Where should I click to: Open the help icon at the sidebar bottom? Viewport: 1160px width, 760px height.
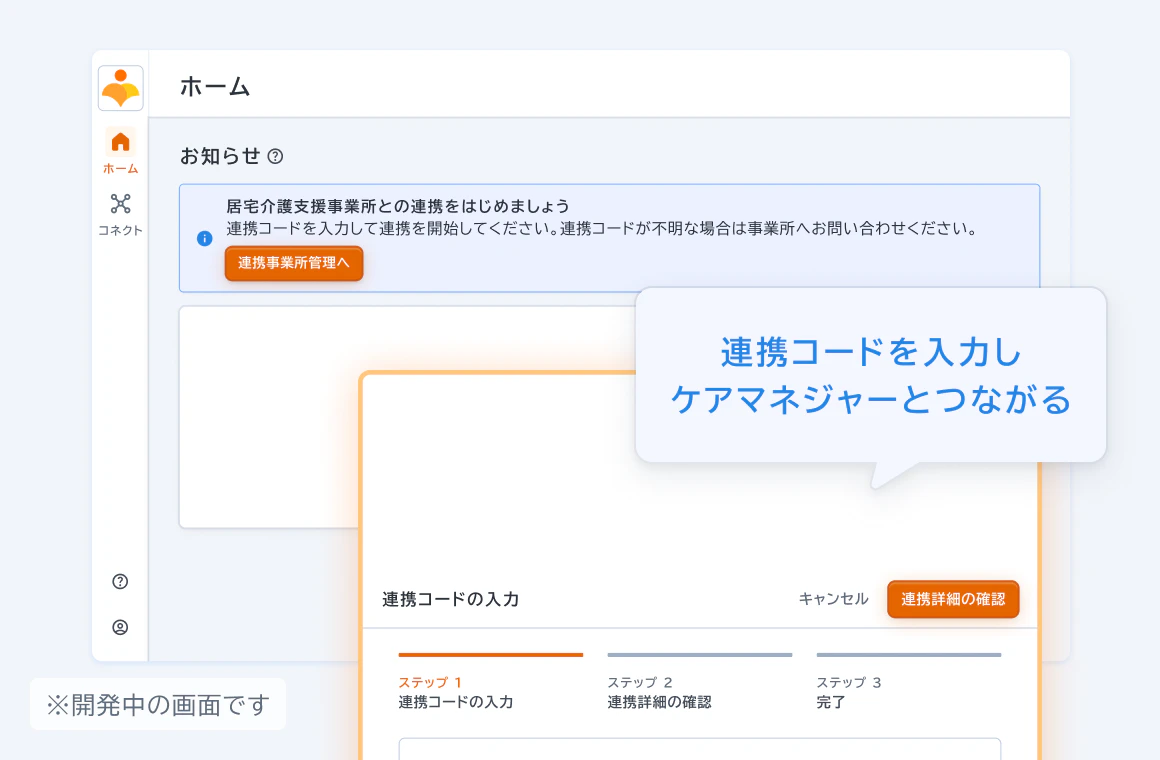[x=120, y=581]
